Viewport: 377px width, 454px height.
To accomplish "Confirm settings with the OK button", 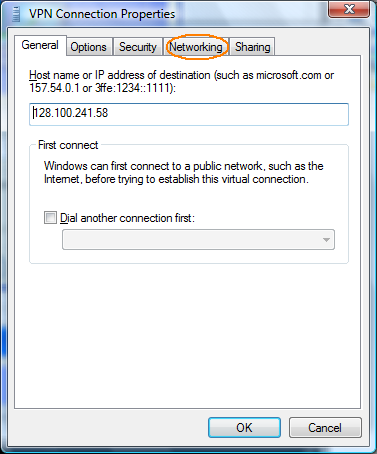I will 244,427.
